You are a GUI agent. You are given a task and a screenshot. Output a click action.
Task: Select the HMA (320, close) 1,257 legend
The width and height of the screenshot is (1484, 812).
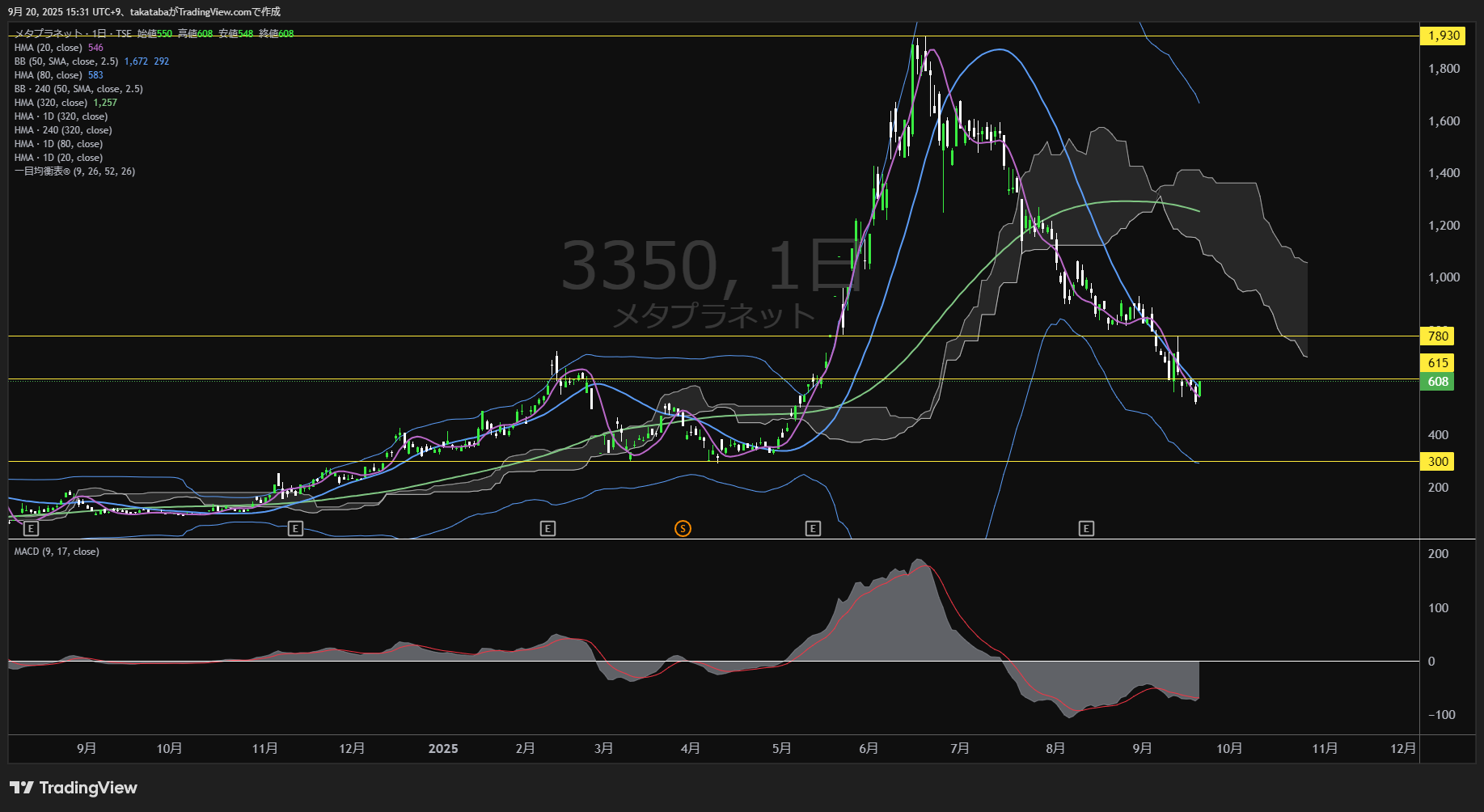66,103
